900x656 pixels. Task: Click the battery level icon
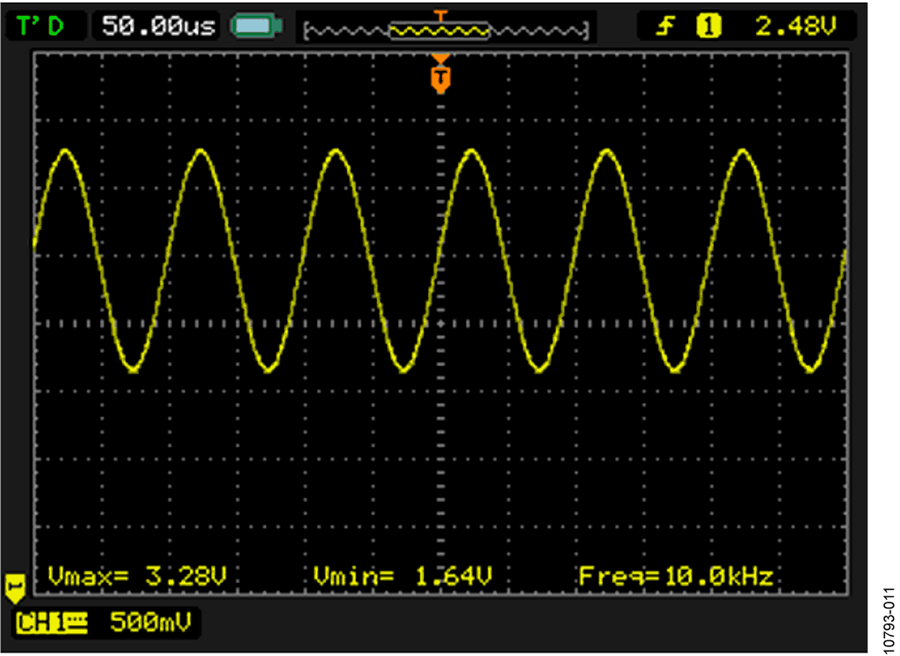point(255,26)
